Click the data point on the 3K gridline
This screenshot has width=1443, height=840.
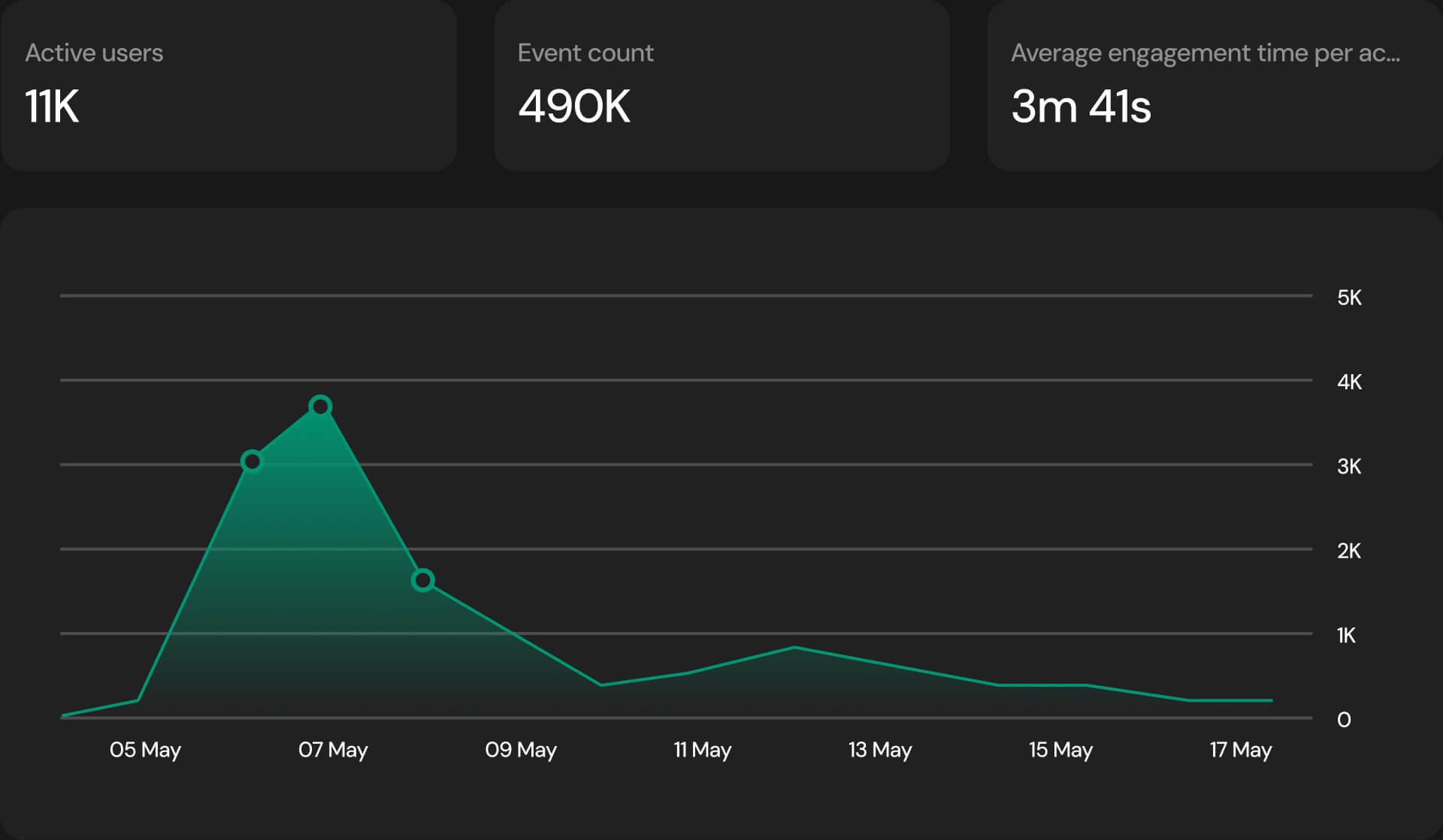point(252,461)
